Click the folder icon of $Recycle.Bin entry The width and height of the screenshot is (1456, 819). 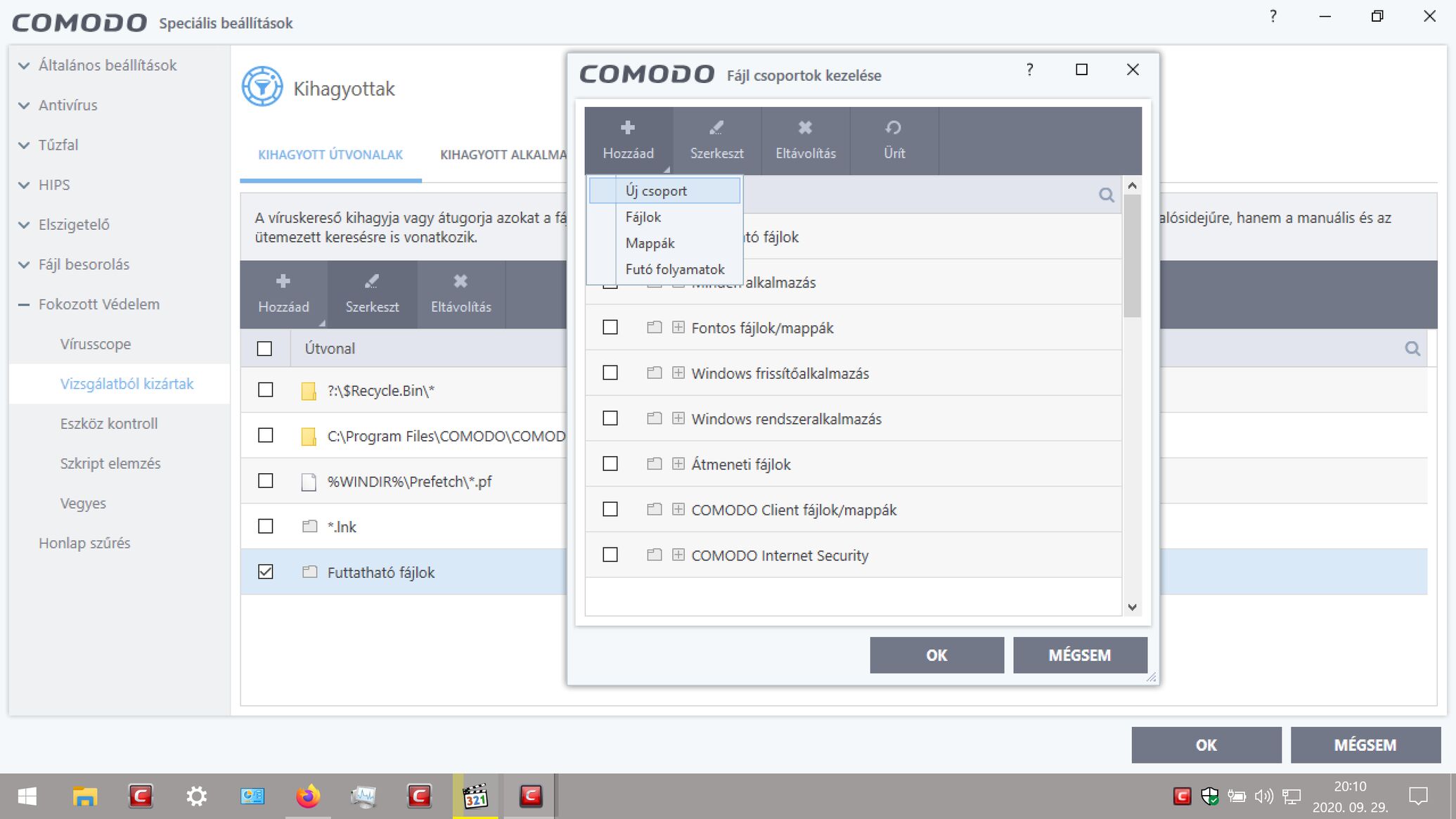point(308,391)
